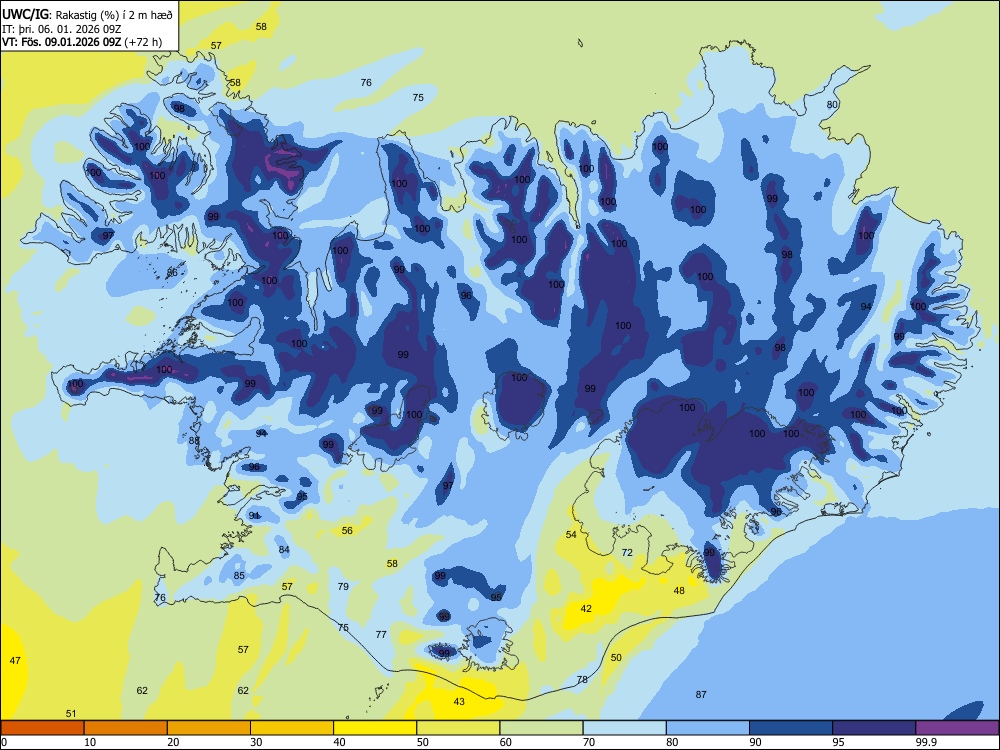Click the humidity value "50" on the map
The image size is (1000, 750).
coord(616,658)
